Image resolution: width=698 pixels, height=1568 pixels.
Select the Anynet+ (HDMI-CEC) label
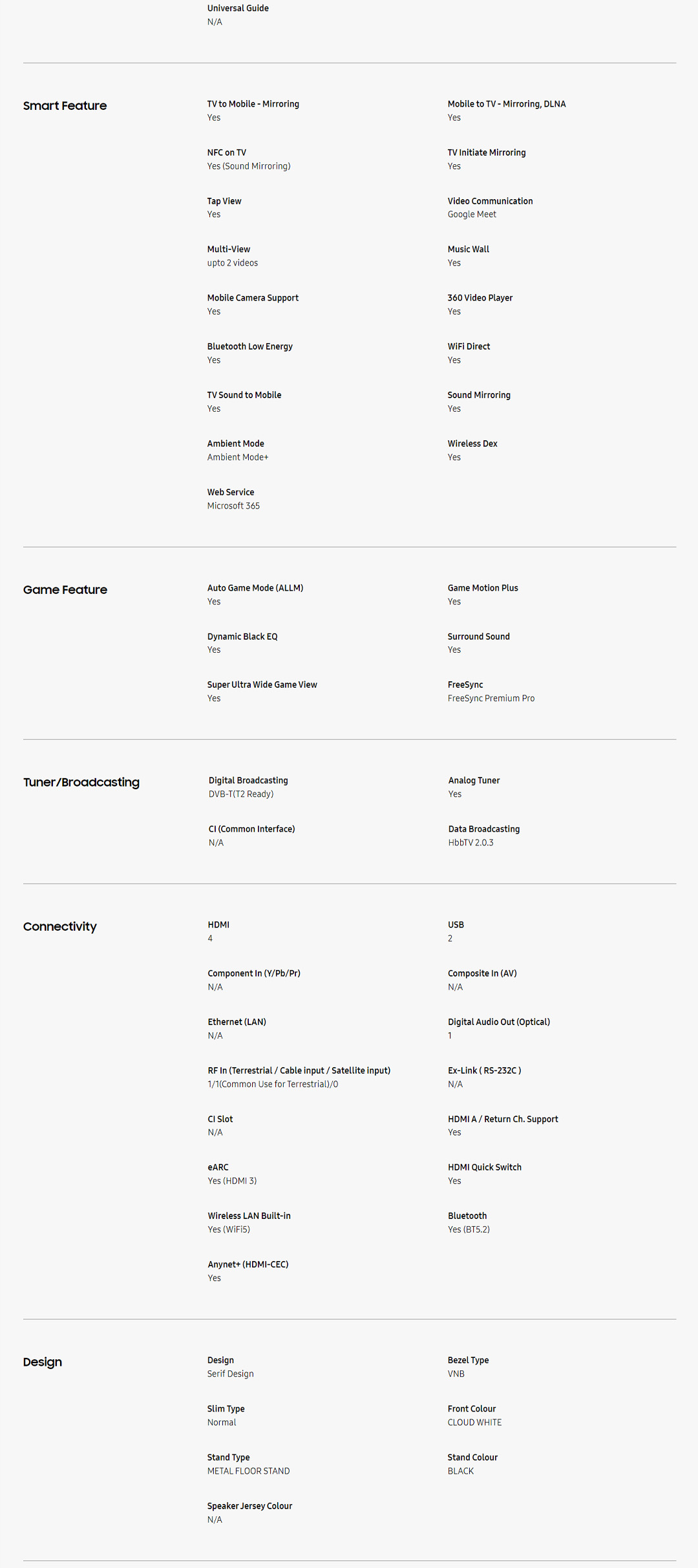tap(248, 1265)
